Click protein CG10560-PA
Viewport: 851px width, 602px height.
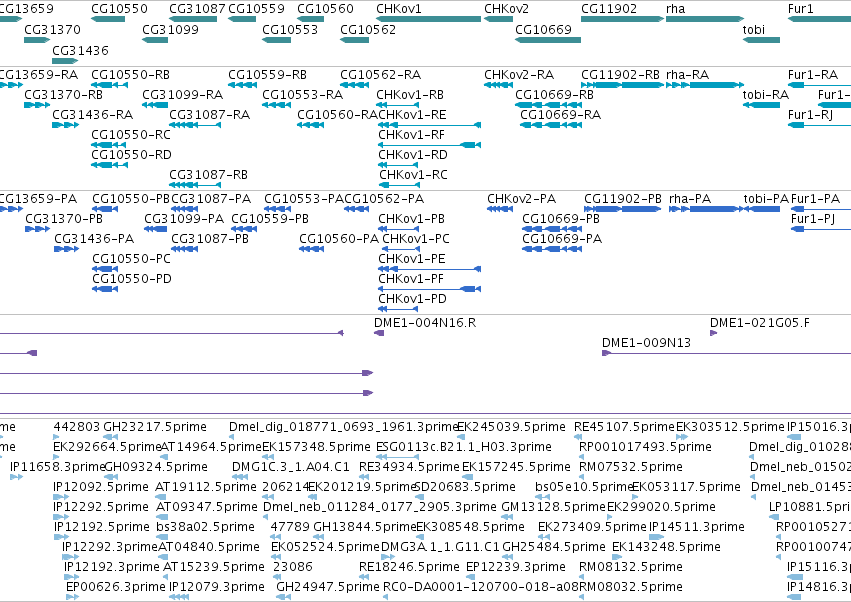[x=339, y=239]
